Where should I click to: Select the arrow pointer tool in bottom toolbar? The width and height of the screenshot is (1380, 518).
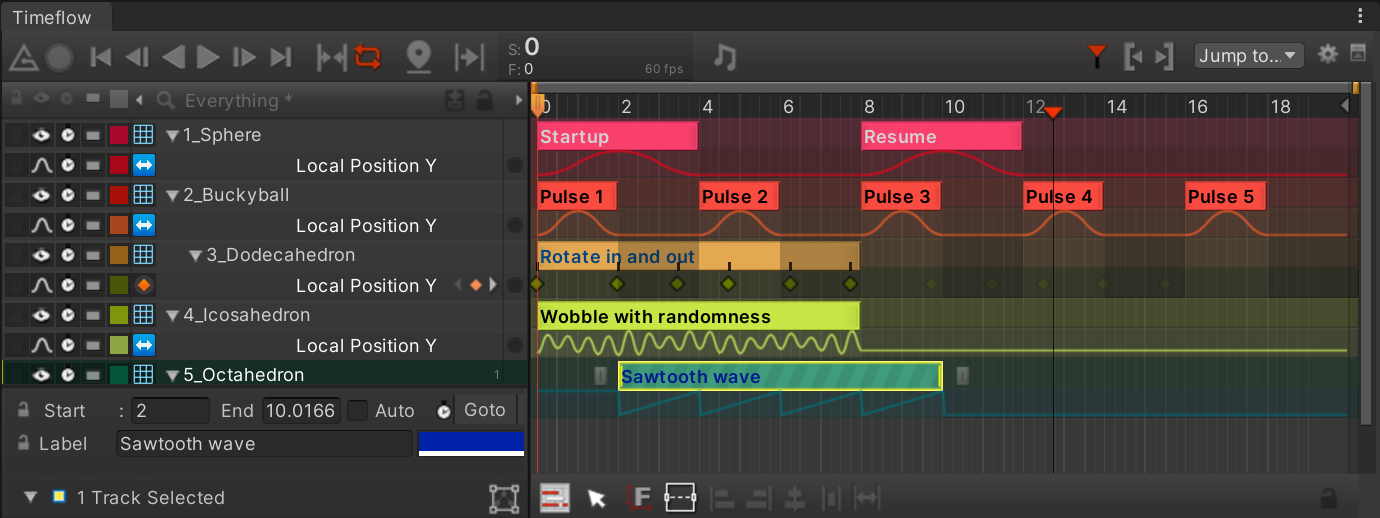point(597,497)
